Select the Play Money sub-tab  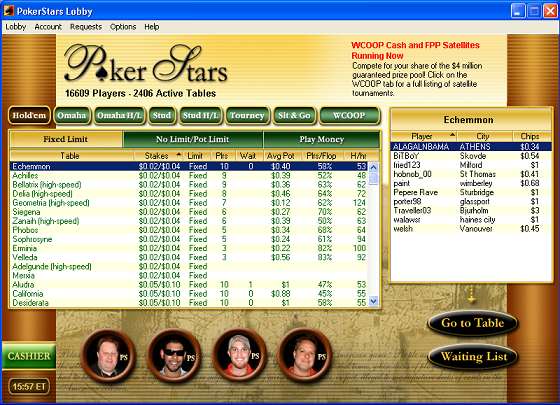click(321, 139)
